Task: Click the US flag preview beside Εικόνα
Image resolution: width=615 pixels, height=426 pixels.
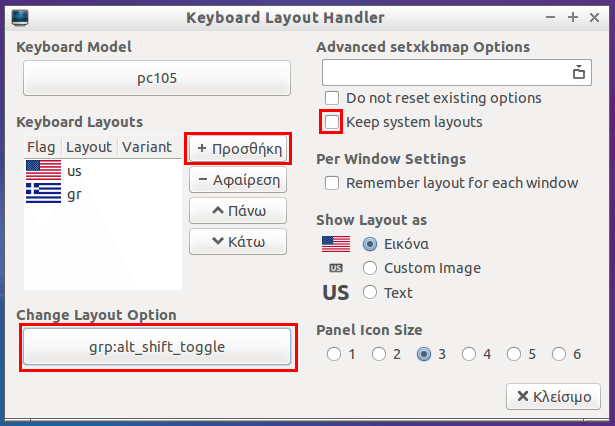Action: 336,244
